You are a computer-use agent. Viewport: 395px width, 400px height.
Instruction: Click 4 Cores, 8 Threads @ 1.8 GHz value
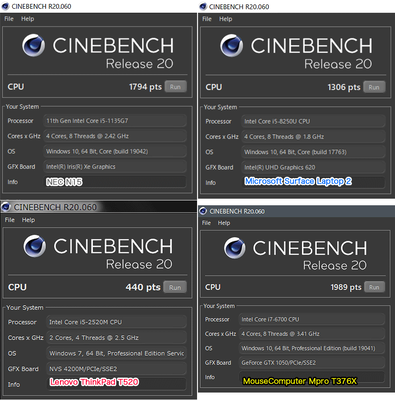(x=313, y=137)
